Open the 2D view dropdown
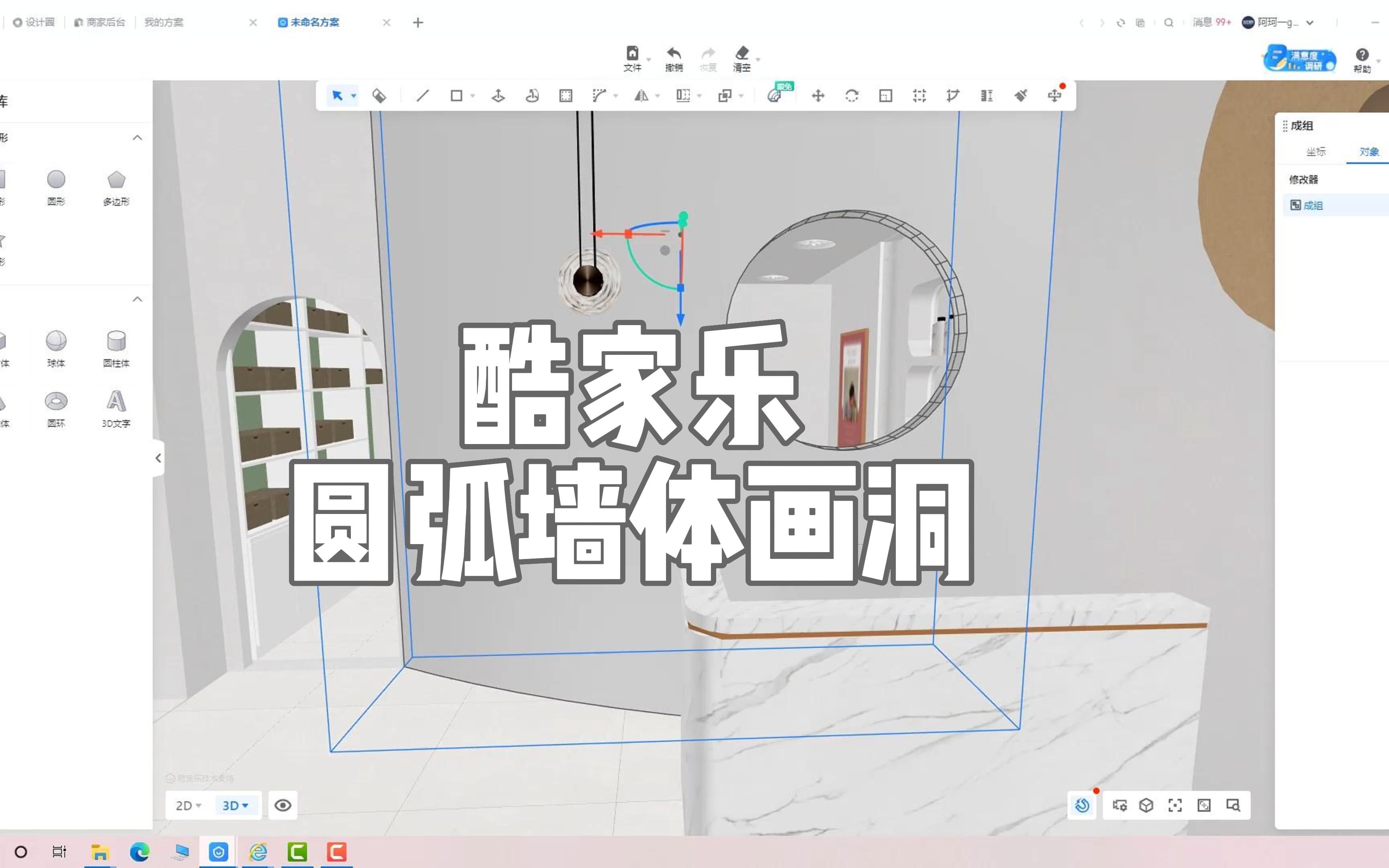The height and width of the screenshot is (868, 1389). click(x=188, y=805)
